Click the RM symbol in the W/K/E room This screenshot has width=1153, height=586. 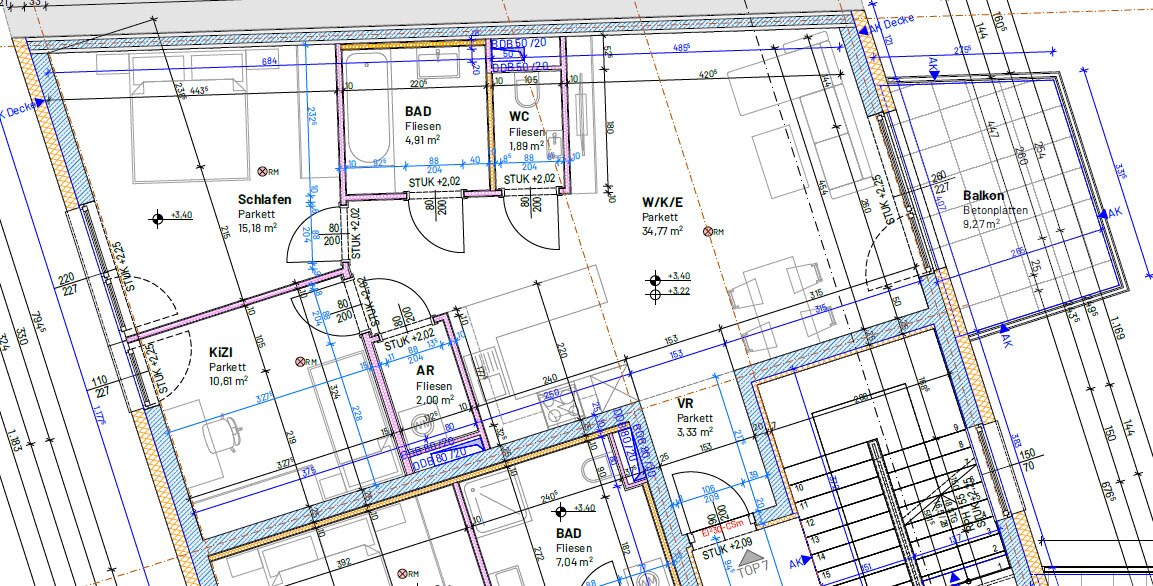point(709,231)
